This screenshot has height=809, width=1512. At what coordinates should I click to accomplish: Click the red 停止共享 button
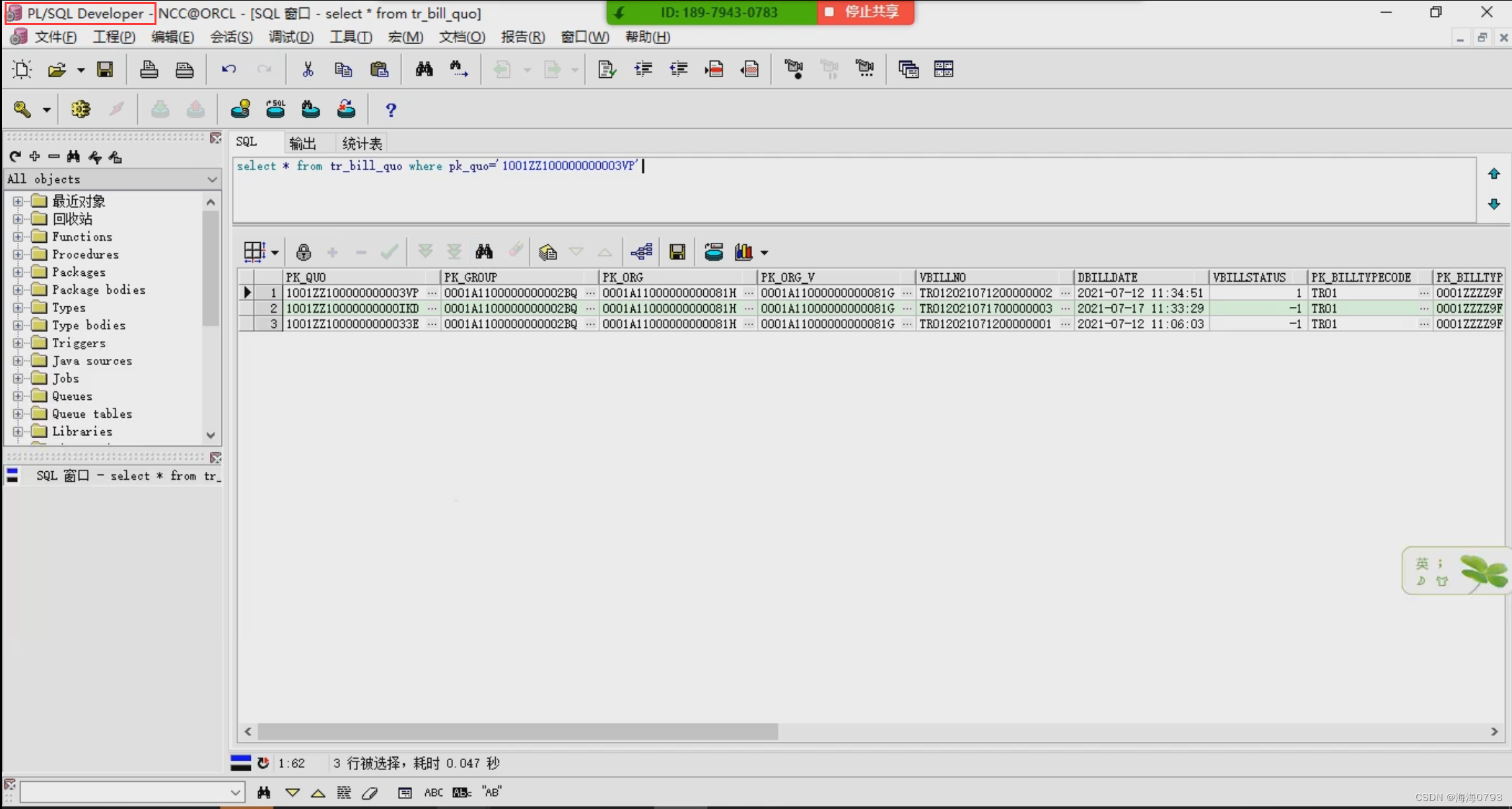[865, 12]
